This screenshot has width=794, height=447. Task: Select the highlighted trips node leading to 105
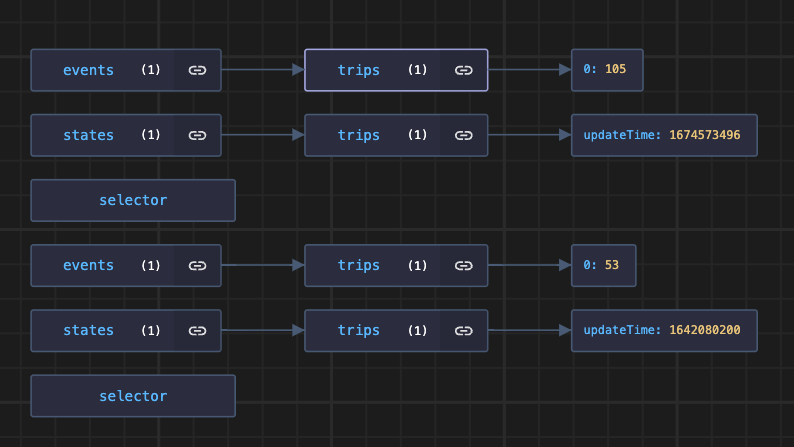tap(359, 70)
